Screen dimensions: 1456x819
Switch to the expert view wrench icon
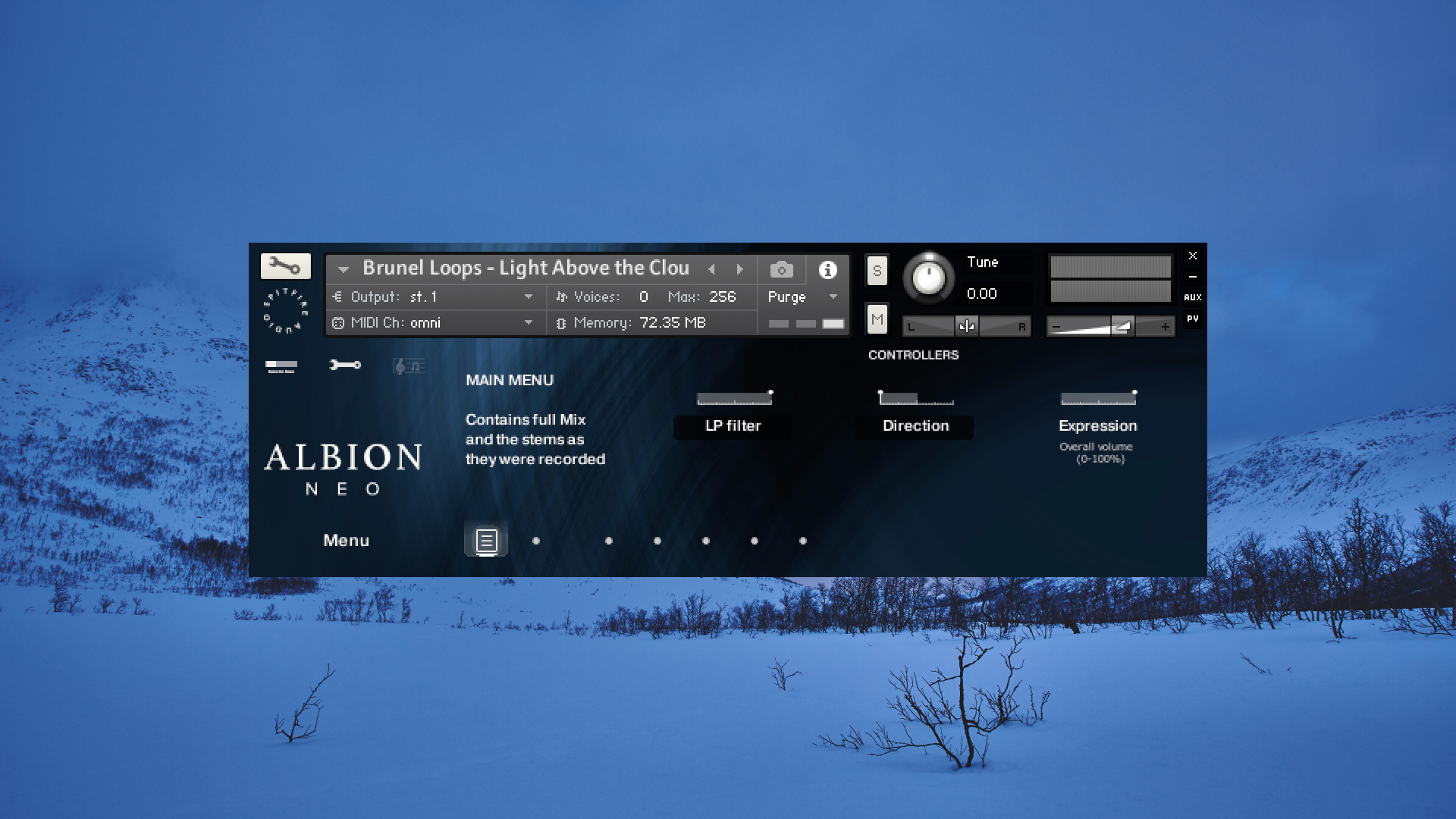pyautogui.click(x=345, y=366)
